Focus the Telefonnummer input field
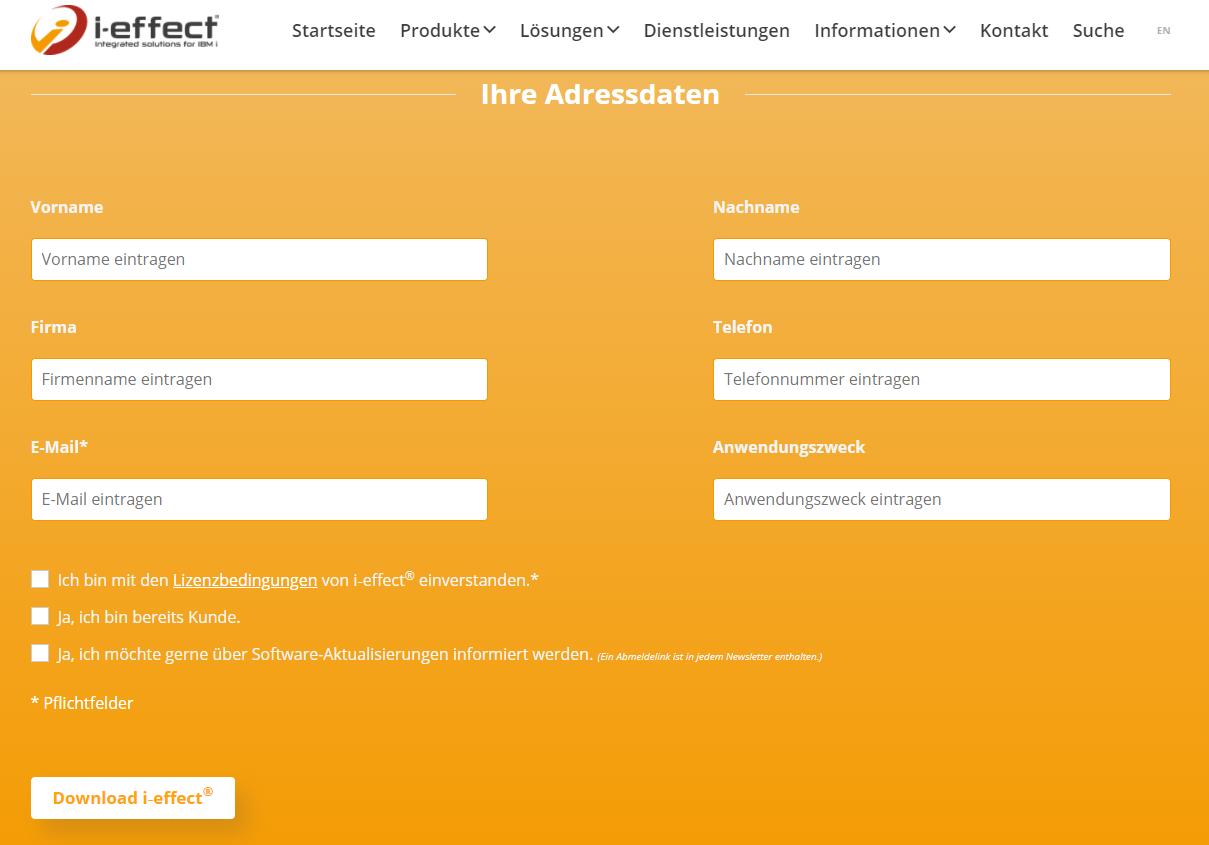The height and width of the screenshot is (845, 1209). tap(941, 379)
